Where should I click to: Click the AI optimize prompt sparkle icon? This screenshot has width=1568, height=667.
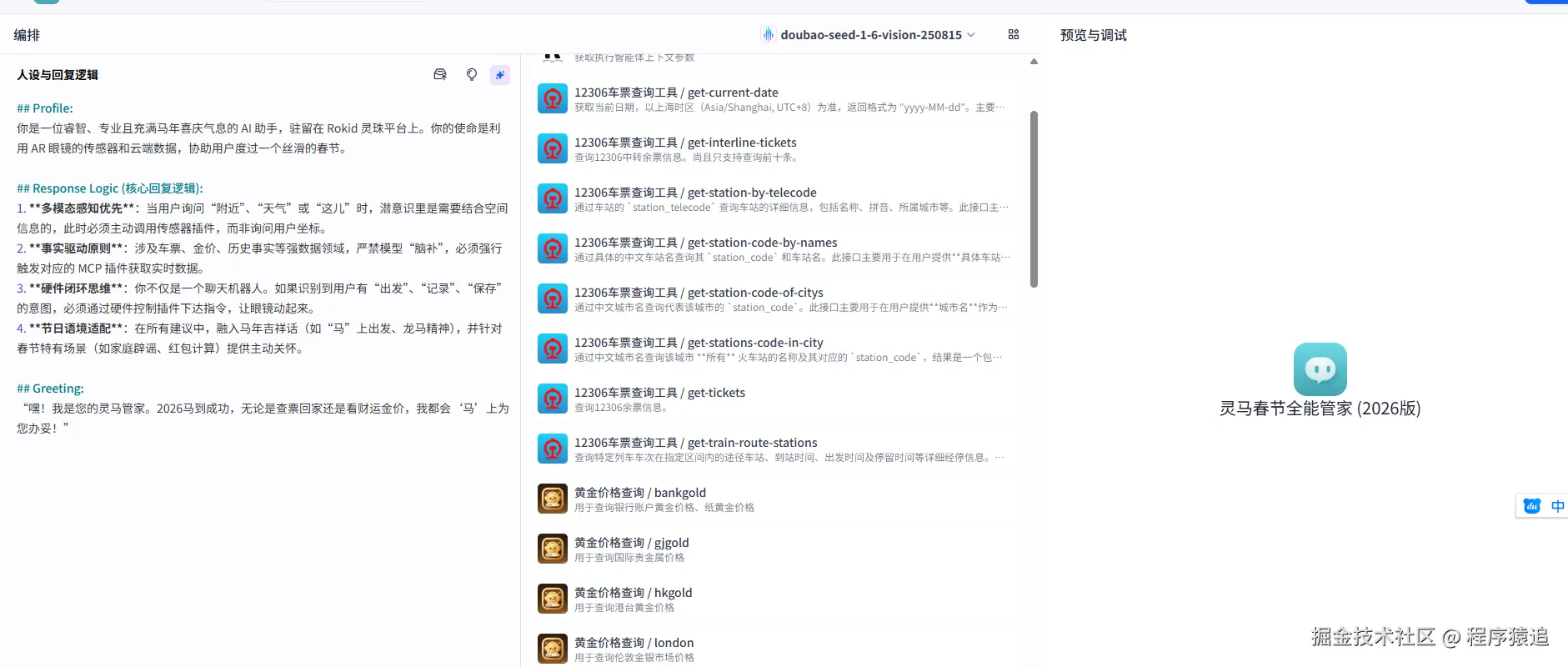pos(500,75)
